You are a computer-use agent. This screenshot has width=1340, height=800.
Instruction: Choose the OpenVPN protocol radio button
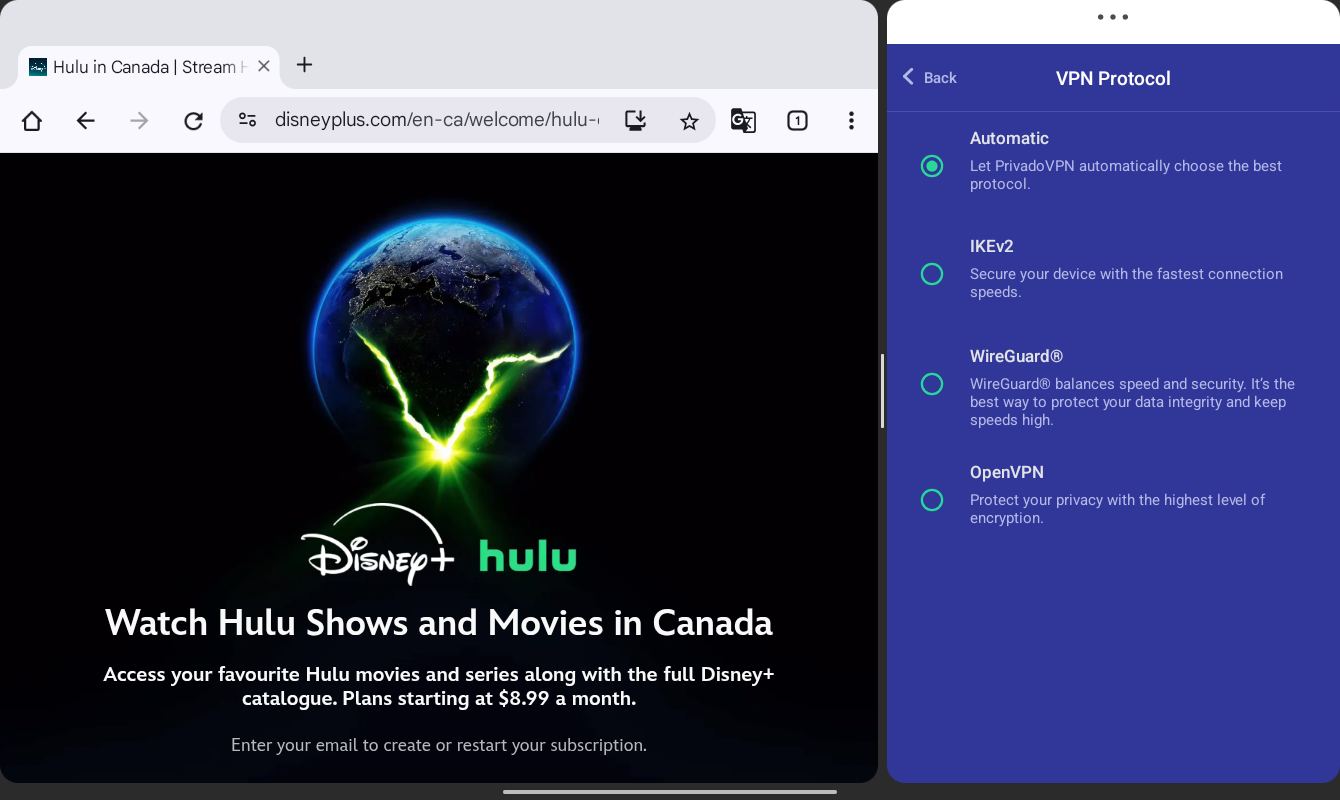pos(932,500)
